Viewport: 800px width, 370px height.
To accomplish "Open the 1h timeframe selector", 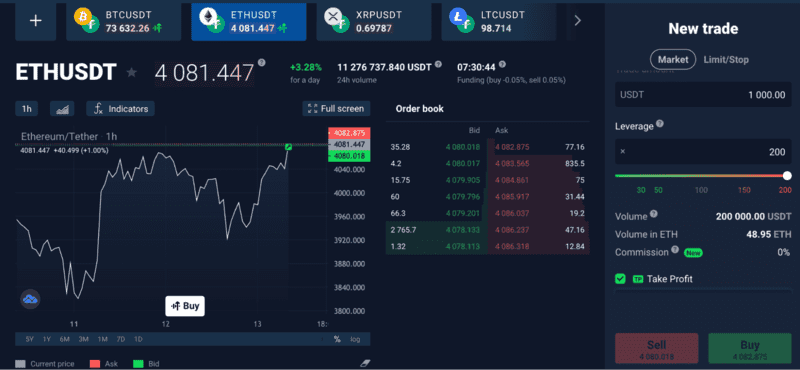I will (x=27, y=109).
